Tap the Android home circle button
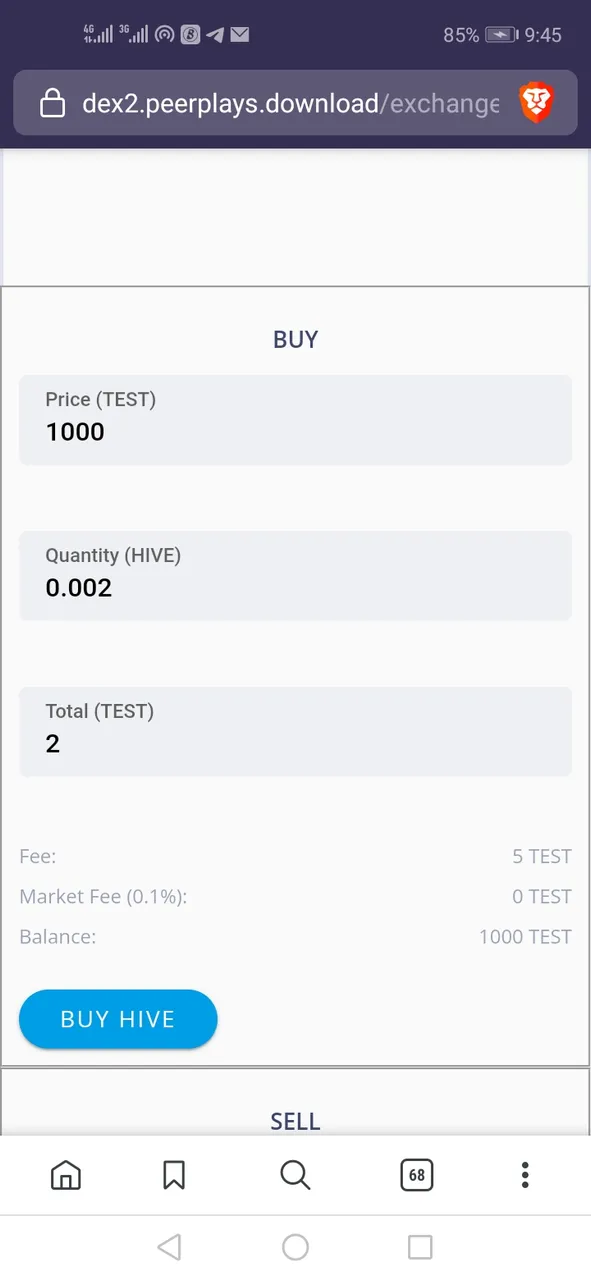Viewport: 591px width, 1280px height. pos(295,1247)
